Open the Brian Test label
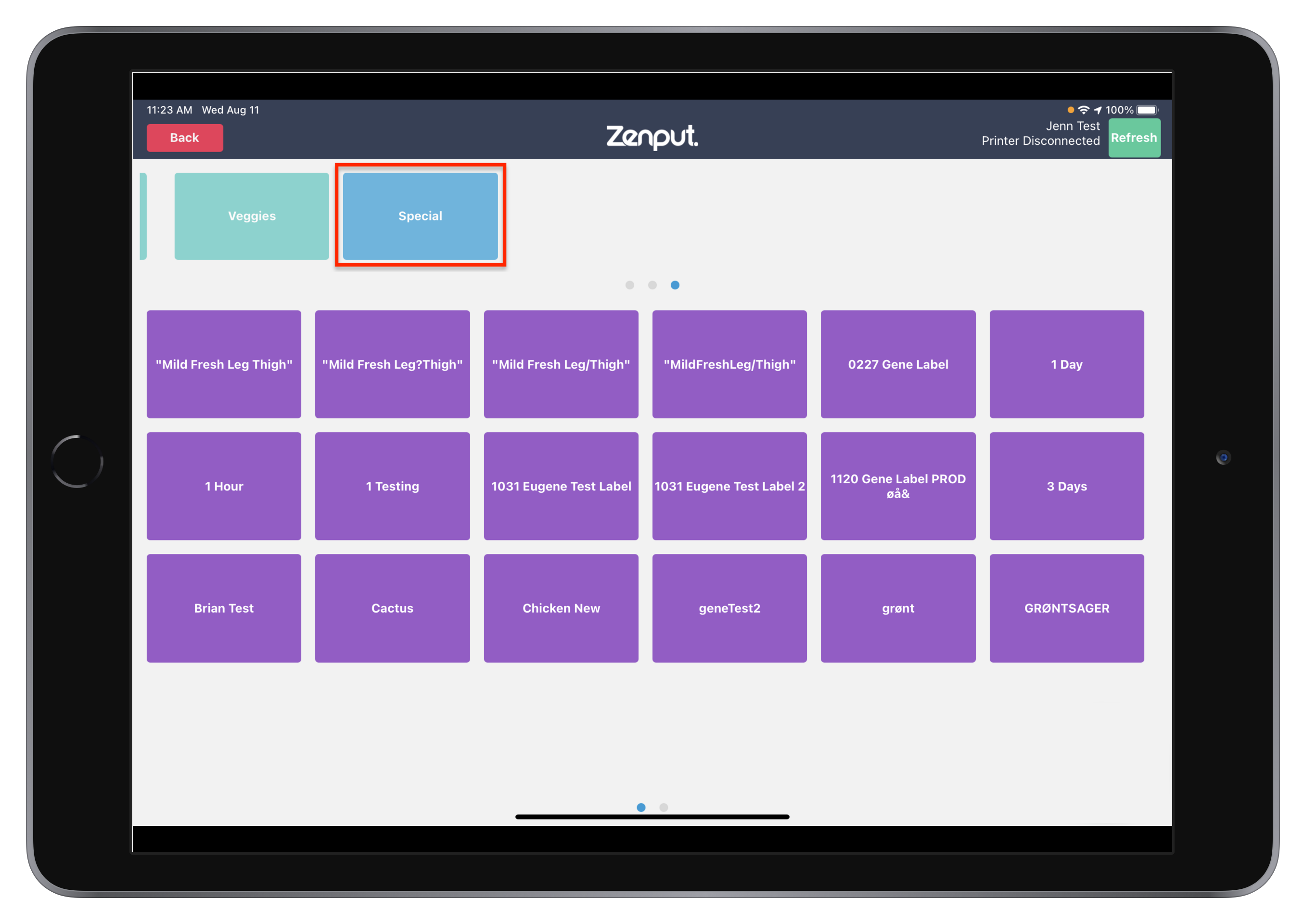This screenshot has height=924, width=1304. coord(224,608)
